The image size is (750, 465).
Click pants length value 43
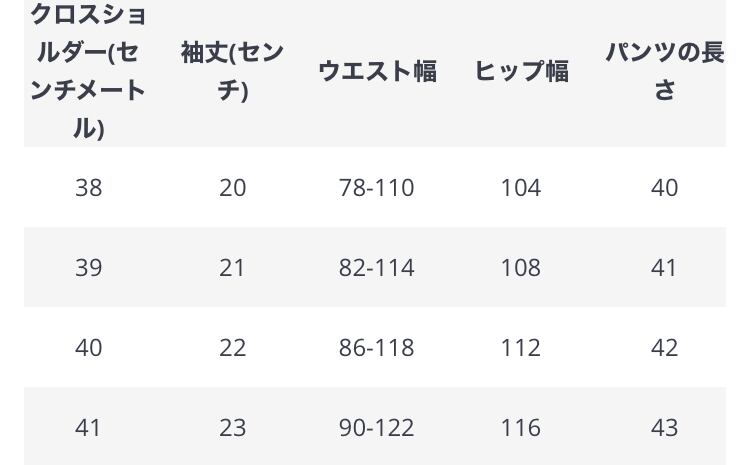664,428
